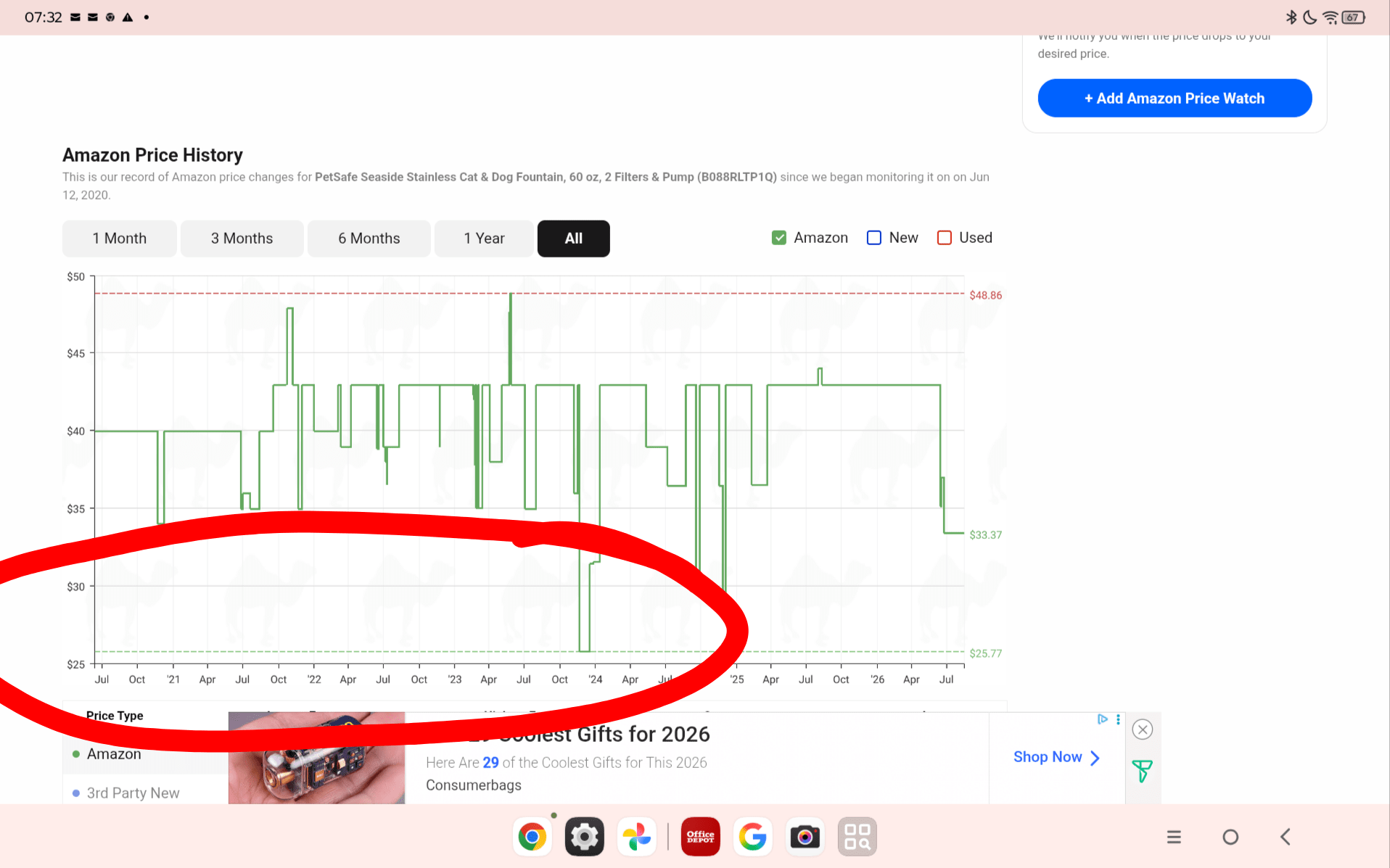The width and height of the screenshot is (1390, 868).
Task: Tap the battery indicator icon
Action: click(1354, 17)
